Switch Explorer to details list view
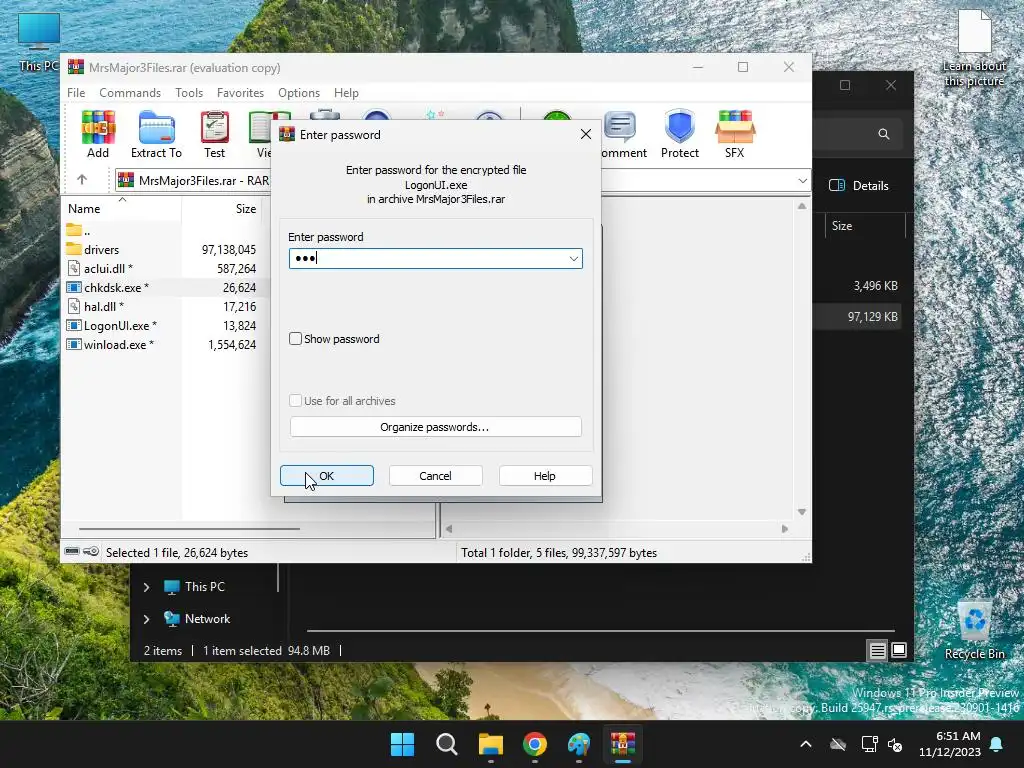This screenshot has height=768, width=1024. pyautogui.click(x=877, y=650)
